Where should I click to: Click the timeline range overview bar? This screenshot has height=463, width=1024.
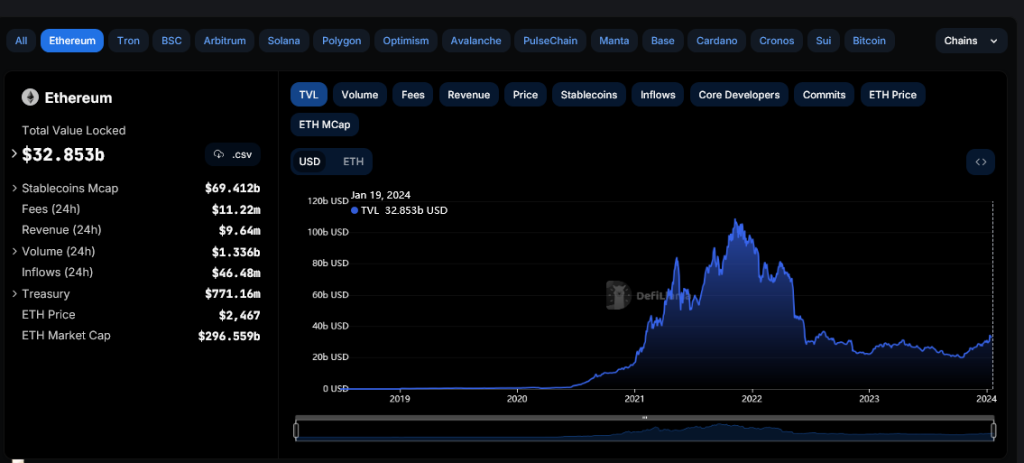point(644,431)
